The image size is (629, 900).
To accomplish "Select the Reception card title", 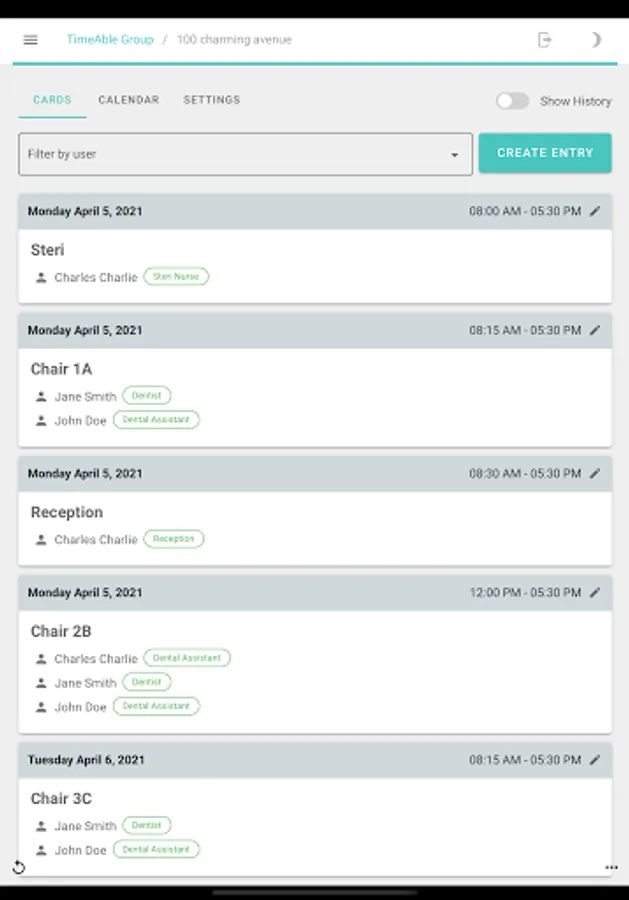I will click(67, 512).
